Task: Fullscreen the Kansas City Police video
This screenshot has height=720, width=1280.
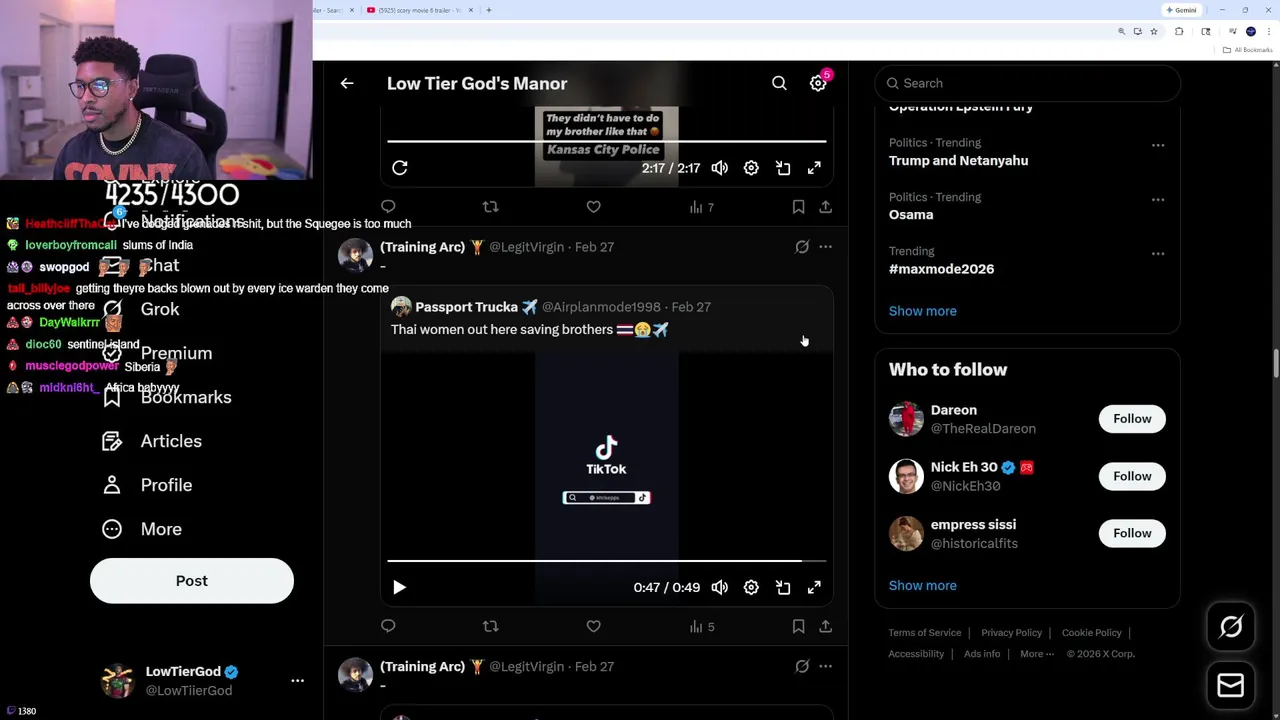Action: [x=814, y=168]
